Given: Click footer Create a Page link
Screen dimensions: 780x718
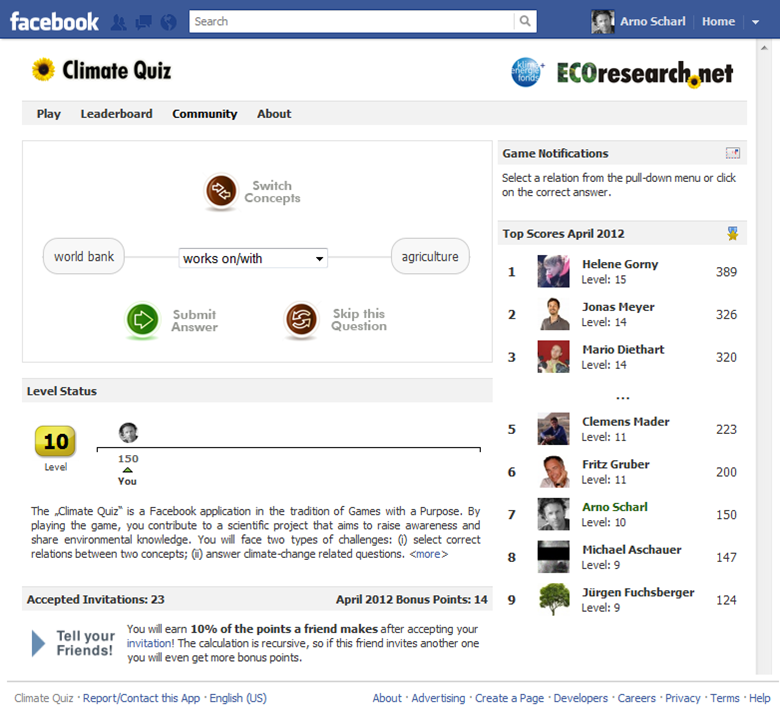Looking at the screenshot, I should point(509,698).
